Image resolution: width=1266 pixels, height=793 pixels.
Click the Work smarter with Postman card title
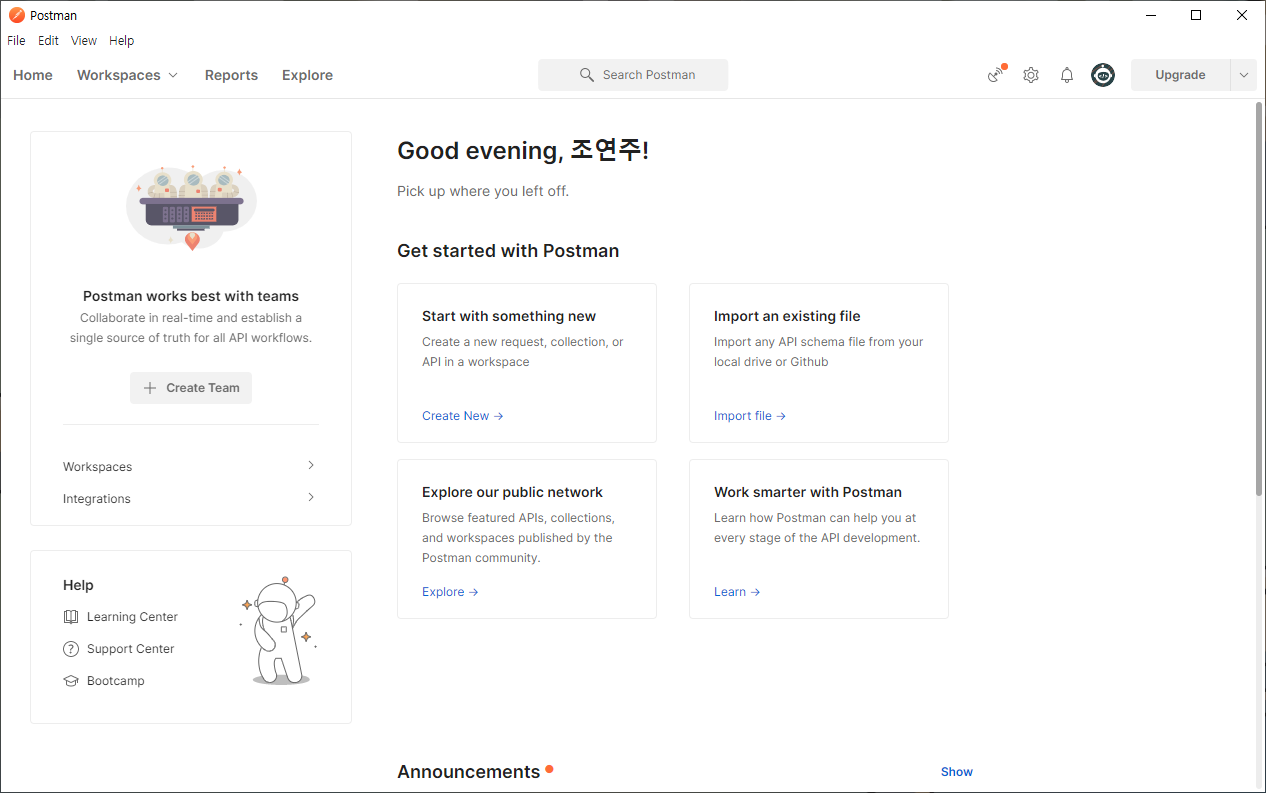808,492
